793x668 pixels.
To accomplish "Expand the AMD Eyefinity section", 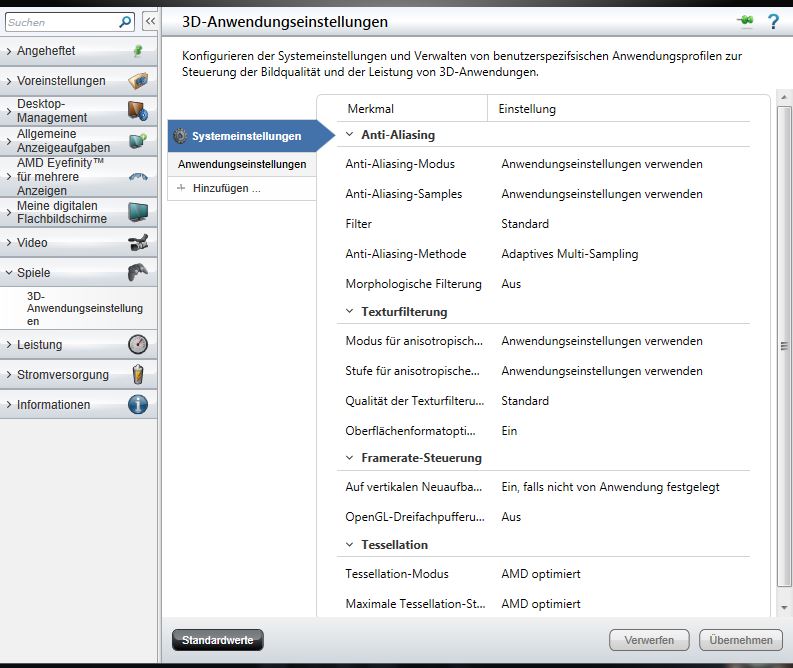I will coord(9,176).
